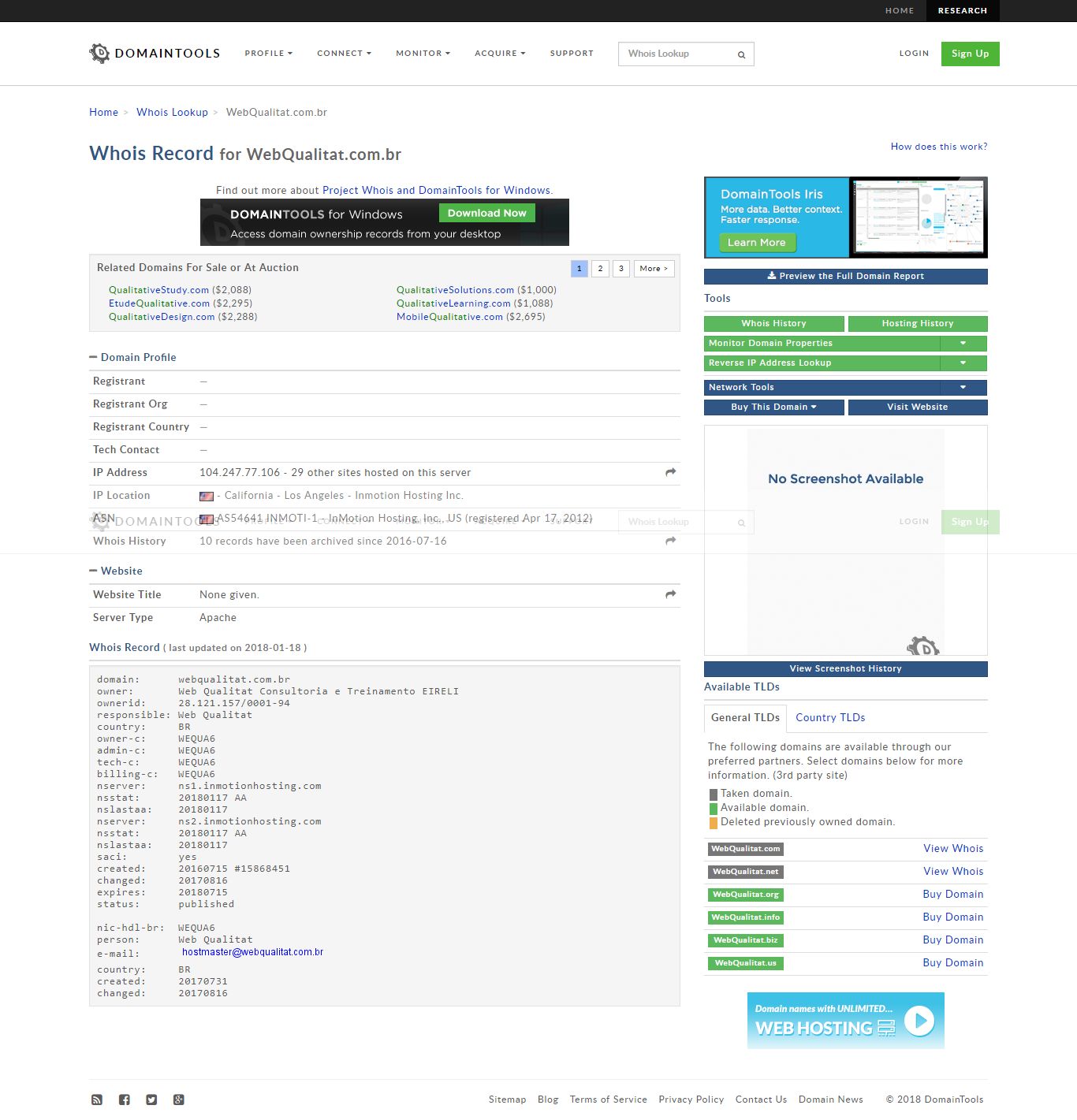Buy Domain link for WebQualitat.info

coord(953,917)
